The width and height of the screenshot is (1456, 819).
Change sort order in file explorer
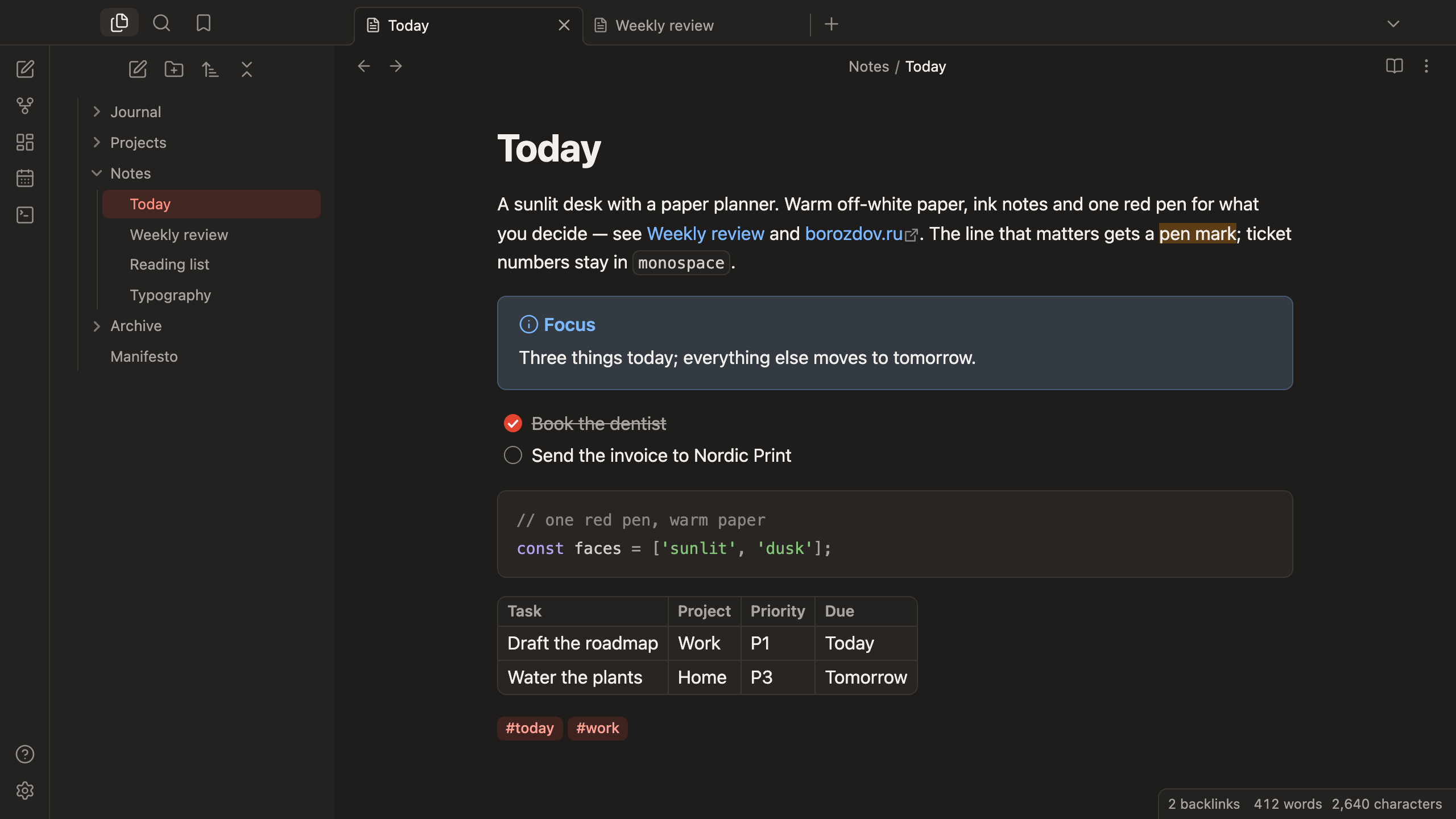pos(210,69)
